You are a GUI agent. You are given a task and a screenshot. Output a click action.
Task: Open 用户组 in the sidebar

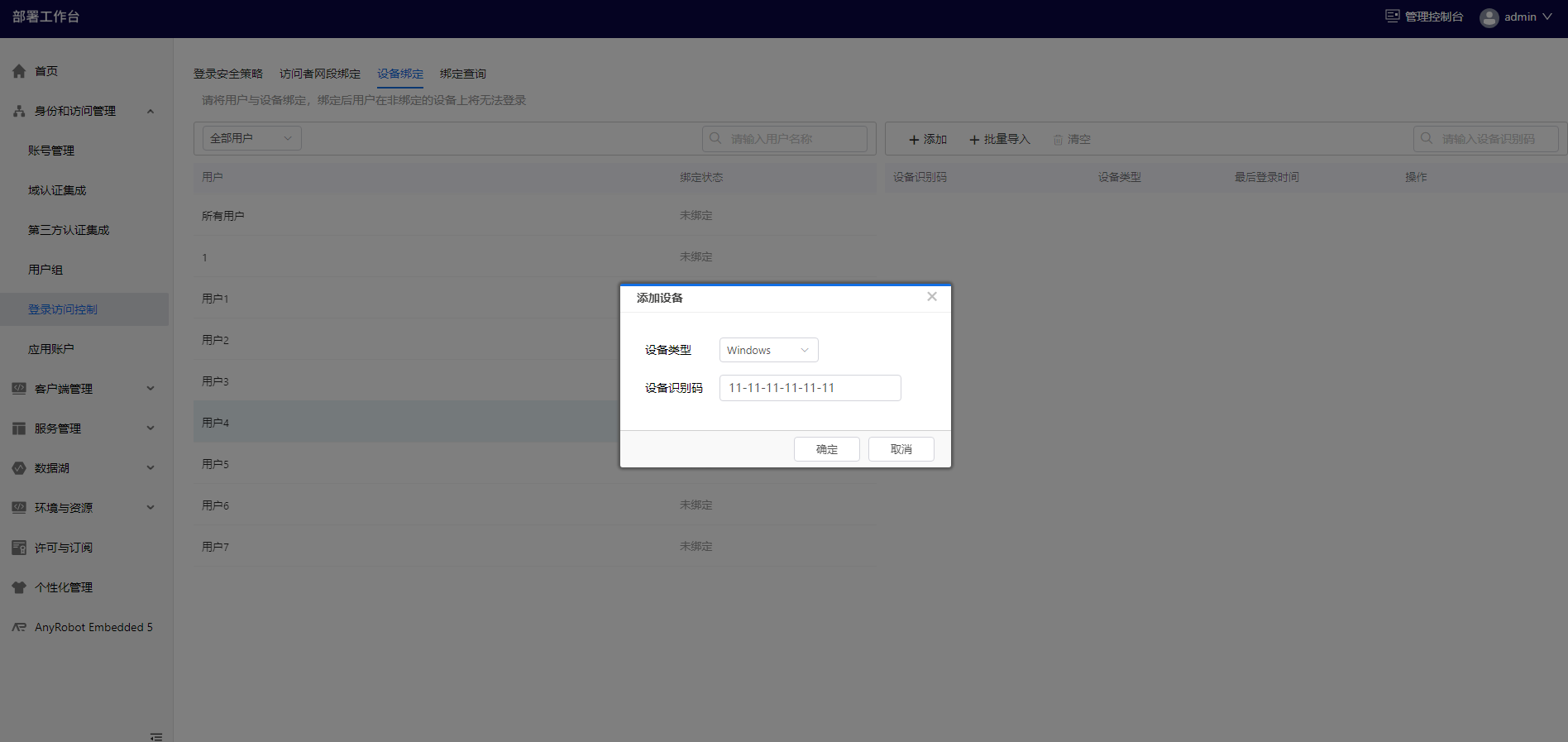[x=45, y=270]
